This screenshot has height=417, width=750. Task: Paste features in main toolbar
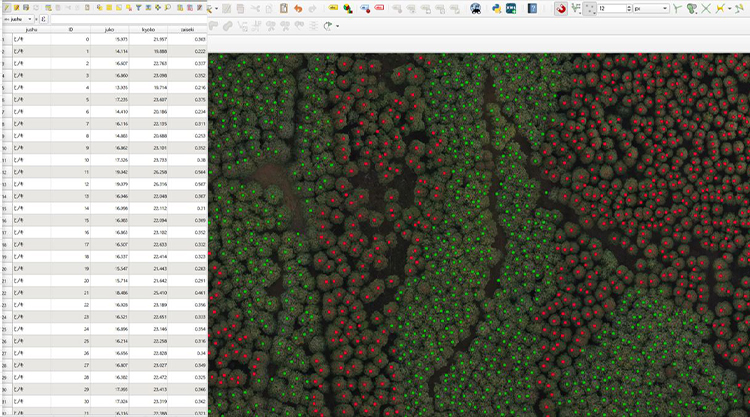(284, 8)
